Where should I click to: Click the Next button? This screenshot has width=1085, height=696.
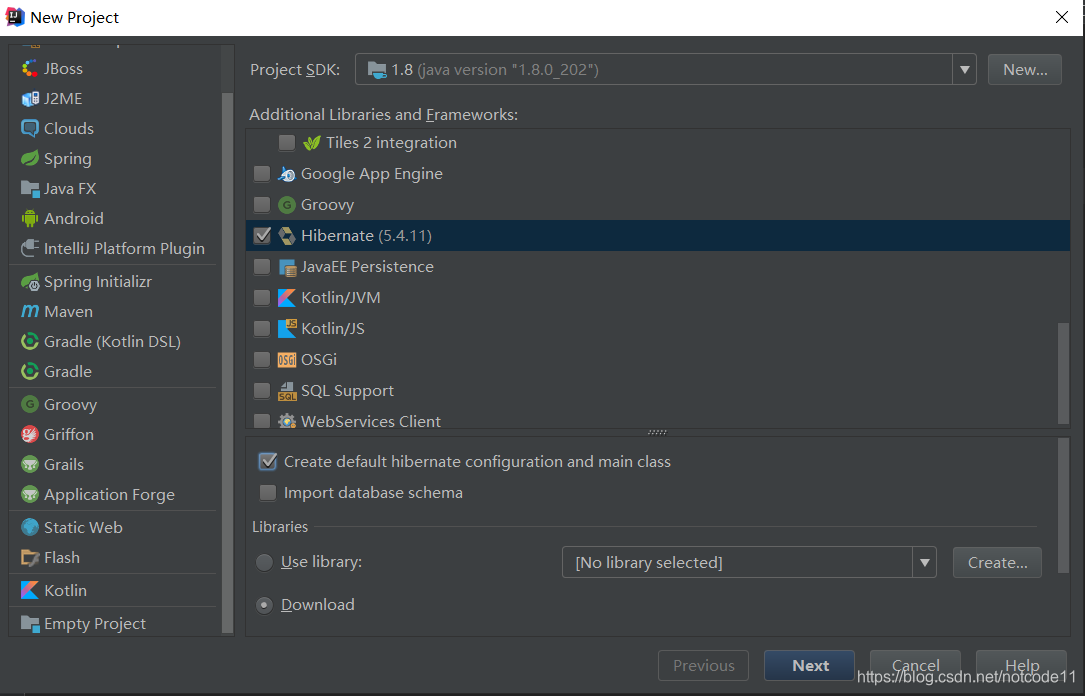click(810, 666)
